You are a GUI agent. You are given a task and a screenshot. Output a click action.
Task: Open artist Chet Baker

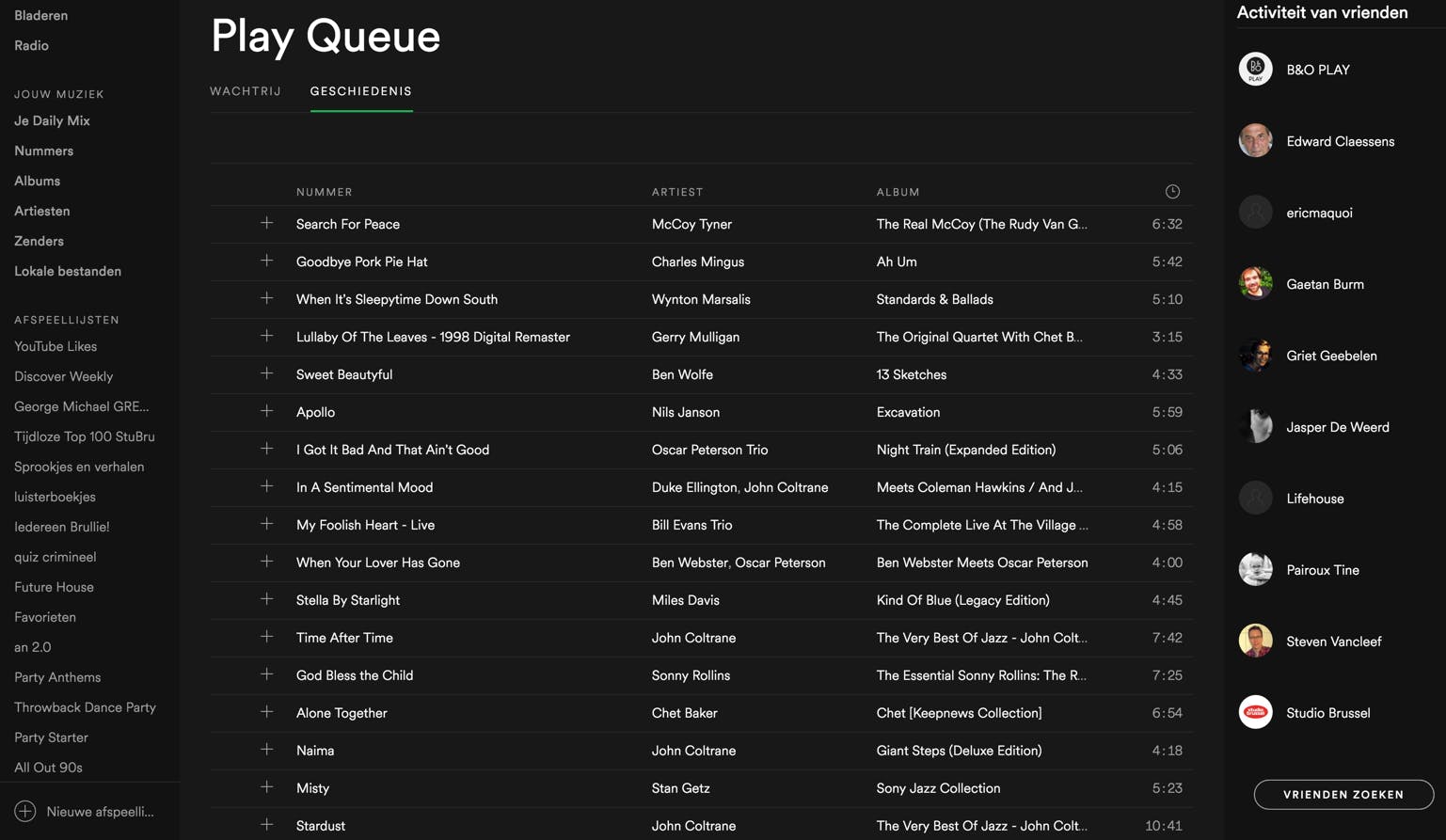[685, 713]
